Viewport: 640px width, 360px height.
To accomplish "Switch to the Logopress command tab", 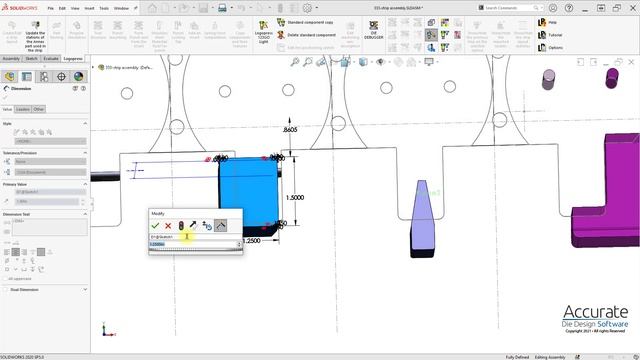I will point(73,59).
